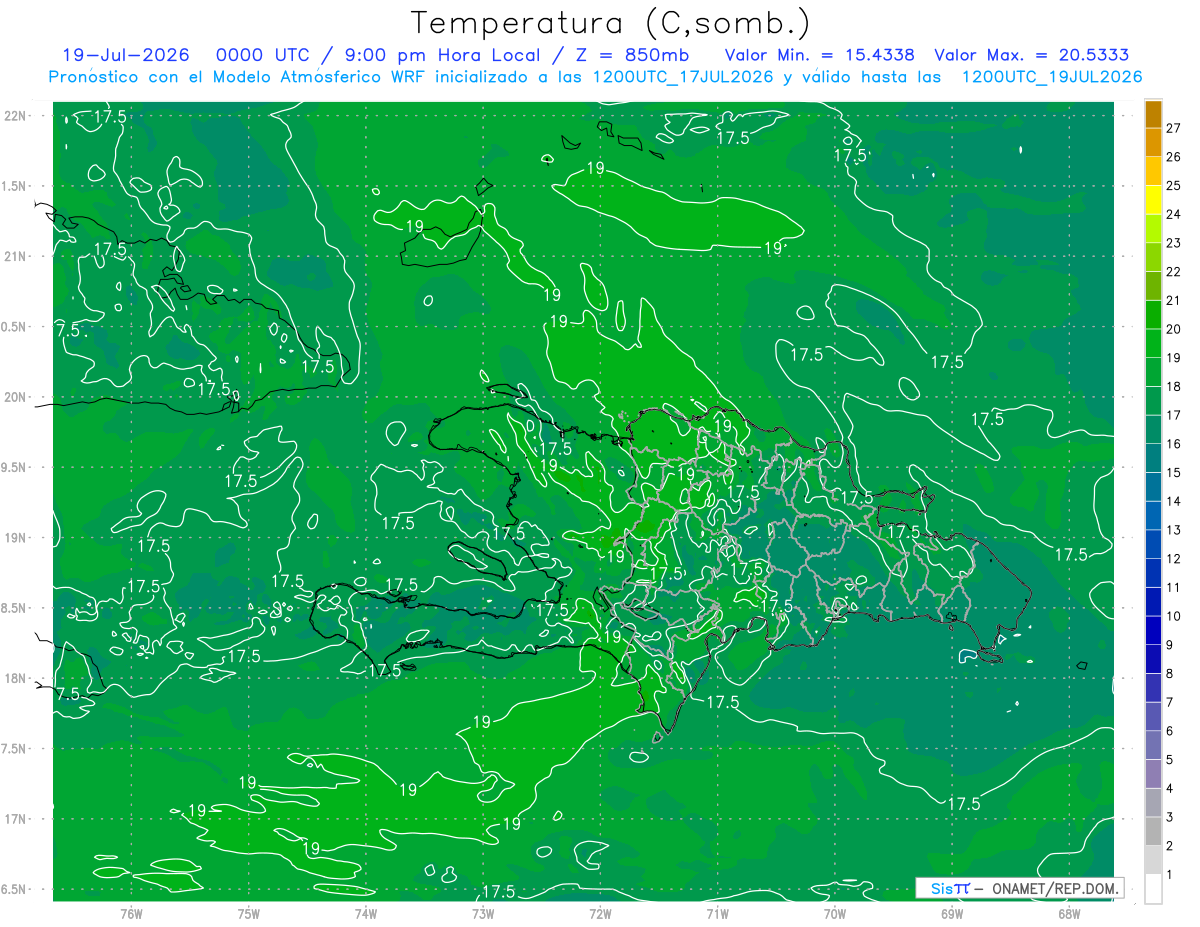Click latitude axis label "20N"
Viewport: 1200px width, 927px height.
(x=17, y=397)
